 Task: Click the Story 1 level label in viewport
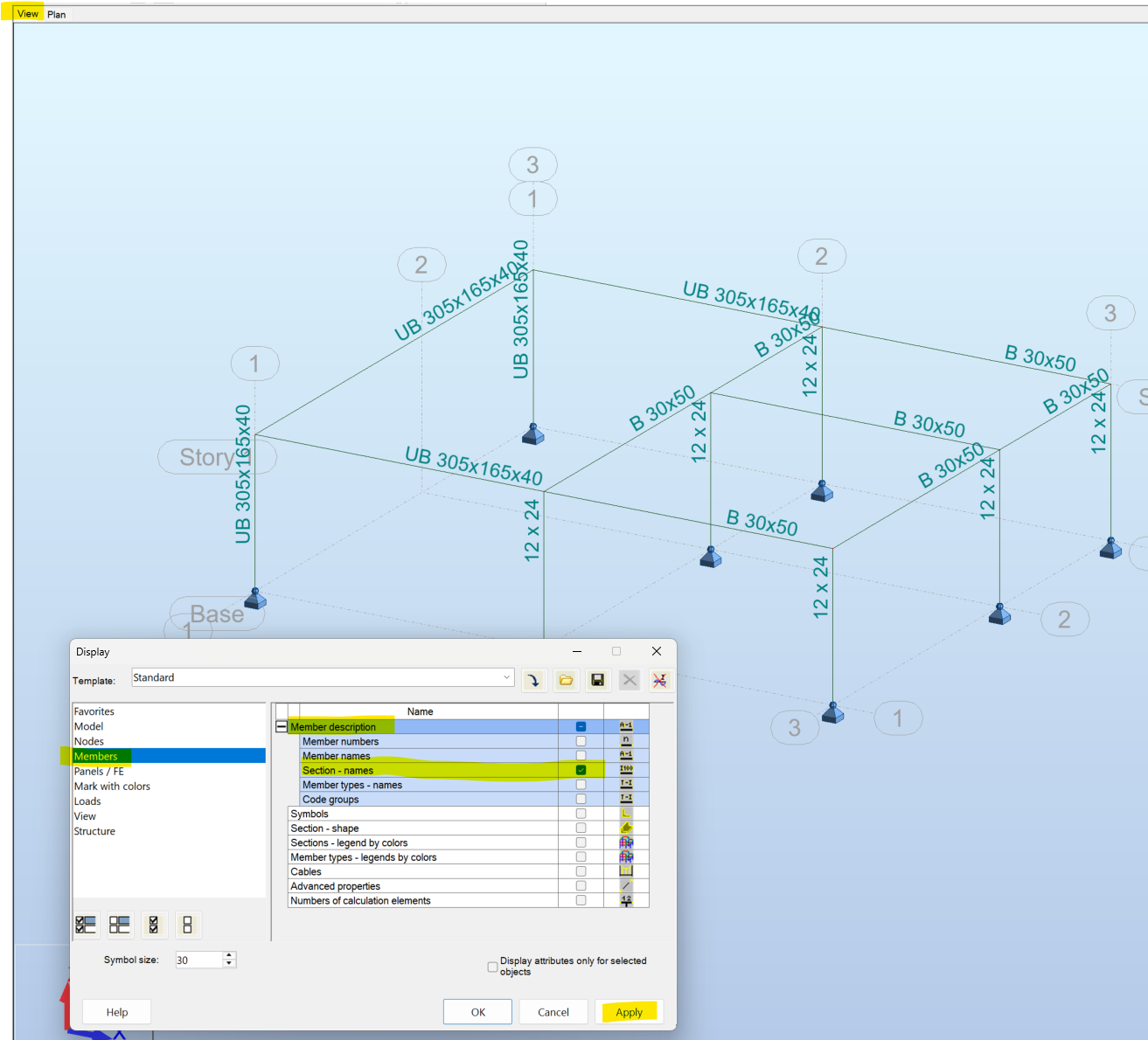pos(217,457)
